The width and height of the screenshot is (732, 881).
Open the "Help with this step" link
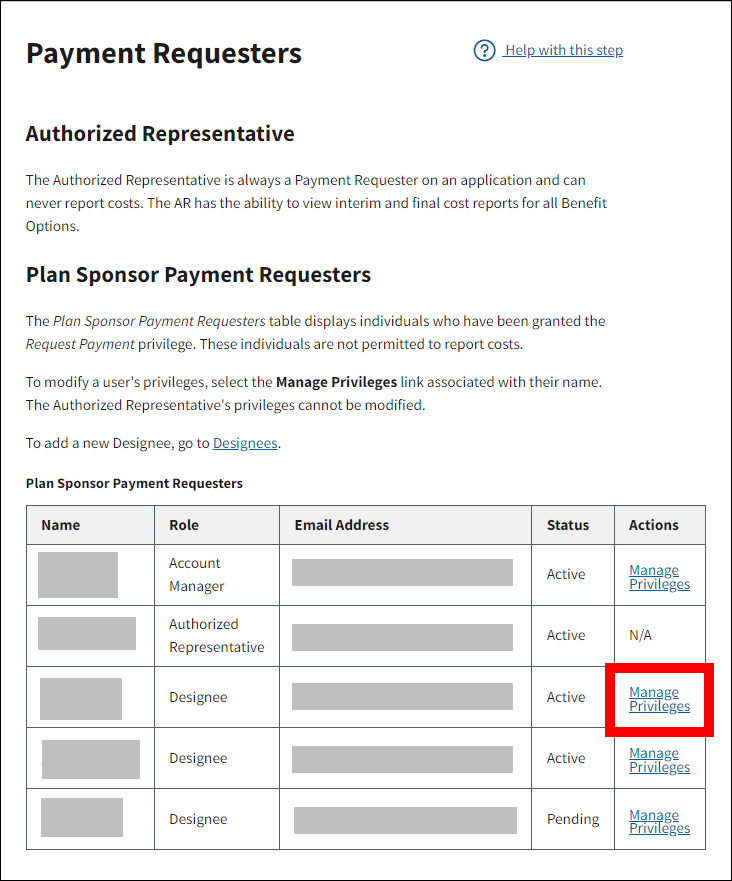pyautogui.click(x=564, y=50)
